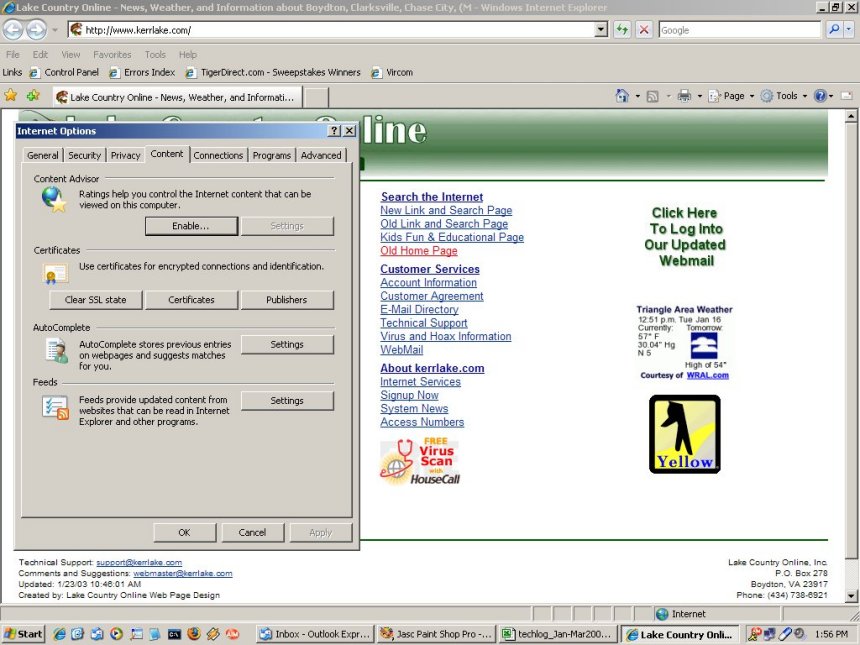
Task: Click the Publishers button
Action: (287, 299)
